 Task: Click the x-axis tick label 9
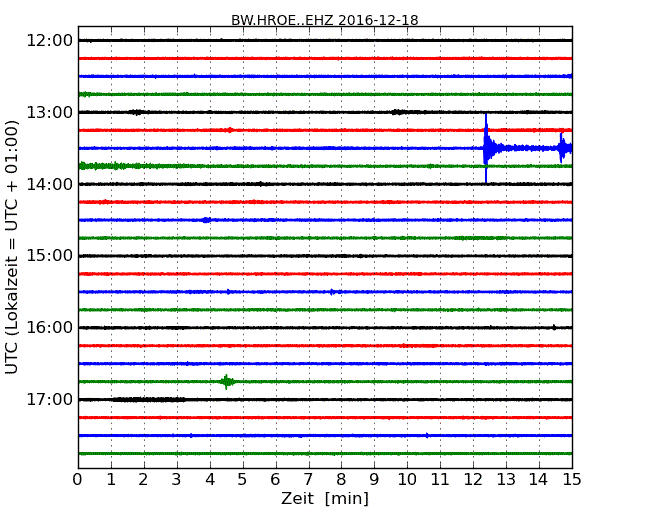(x=374, y=480)
